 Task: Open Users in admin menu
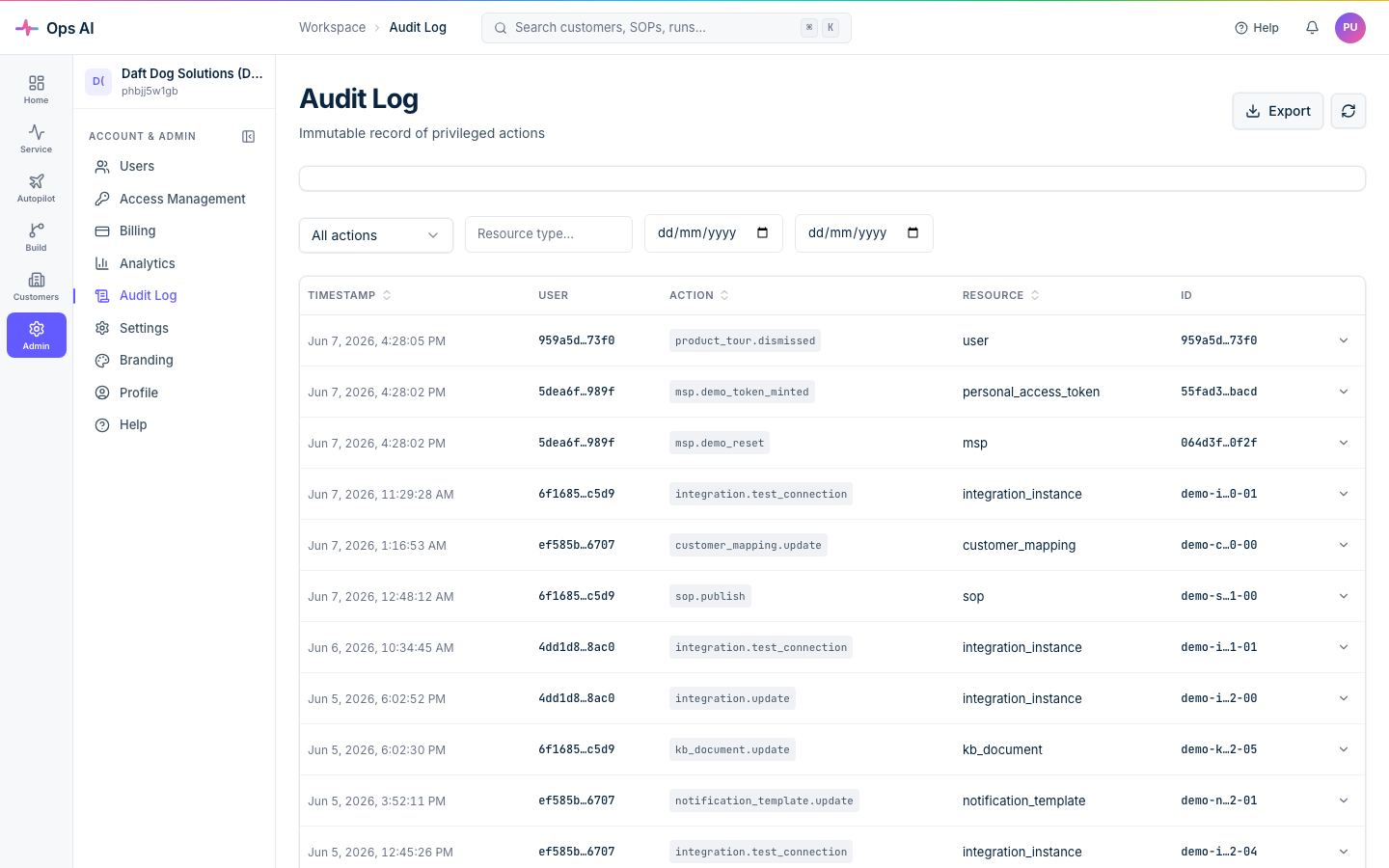click(x=174, y=167)
